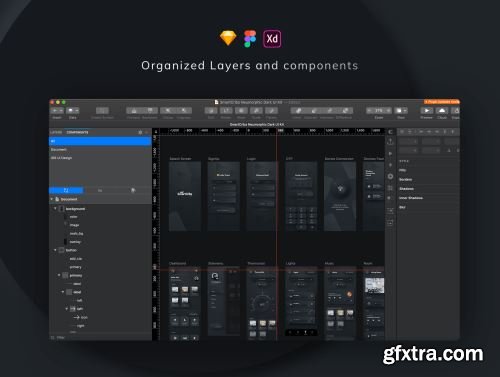The image size is (500, 377).
Task: Switch to the Layers tab
Action: 56,132
